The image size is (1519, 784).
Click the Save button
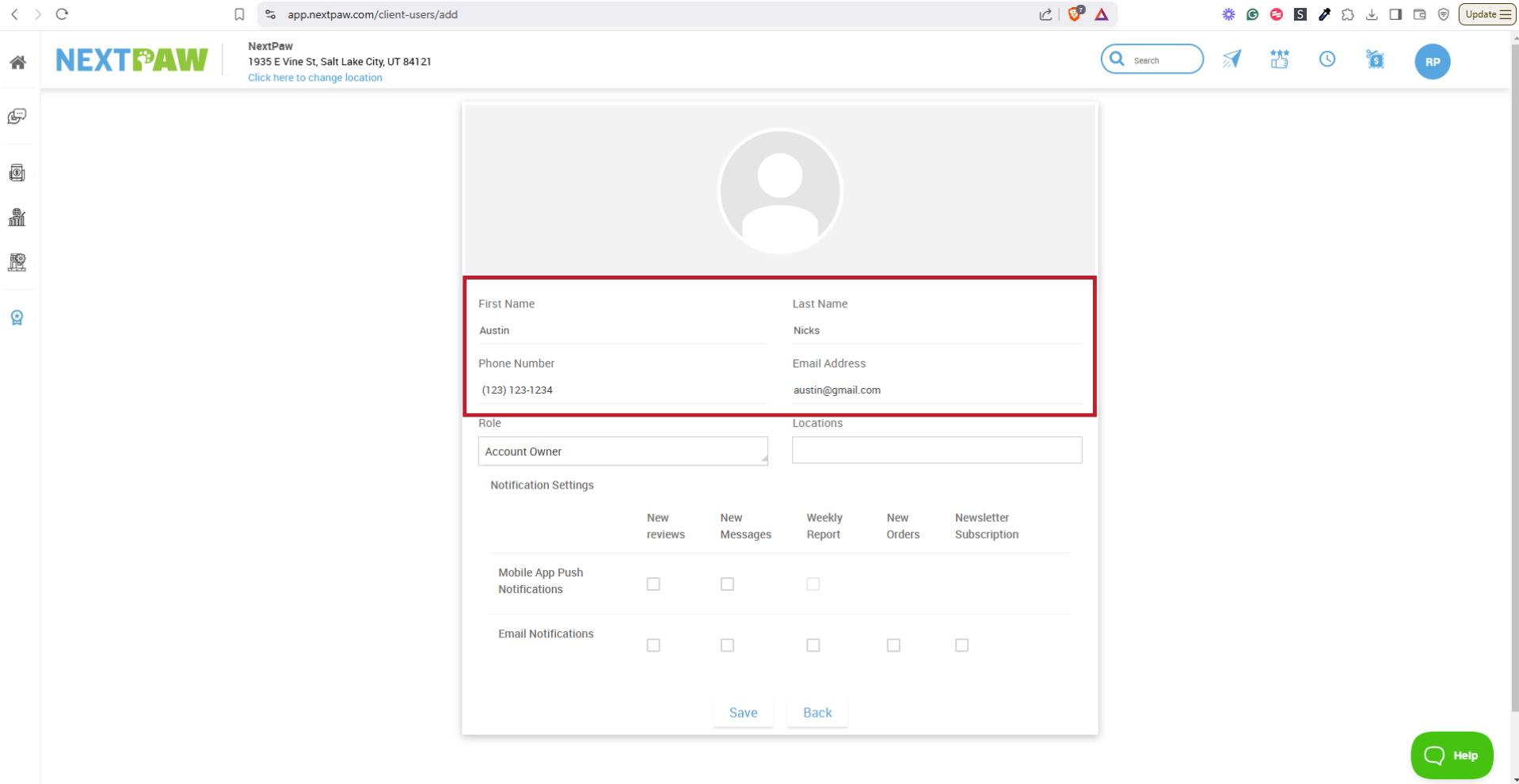click(743, 713)
